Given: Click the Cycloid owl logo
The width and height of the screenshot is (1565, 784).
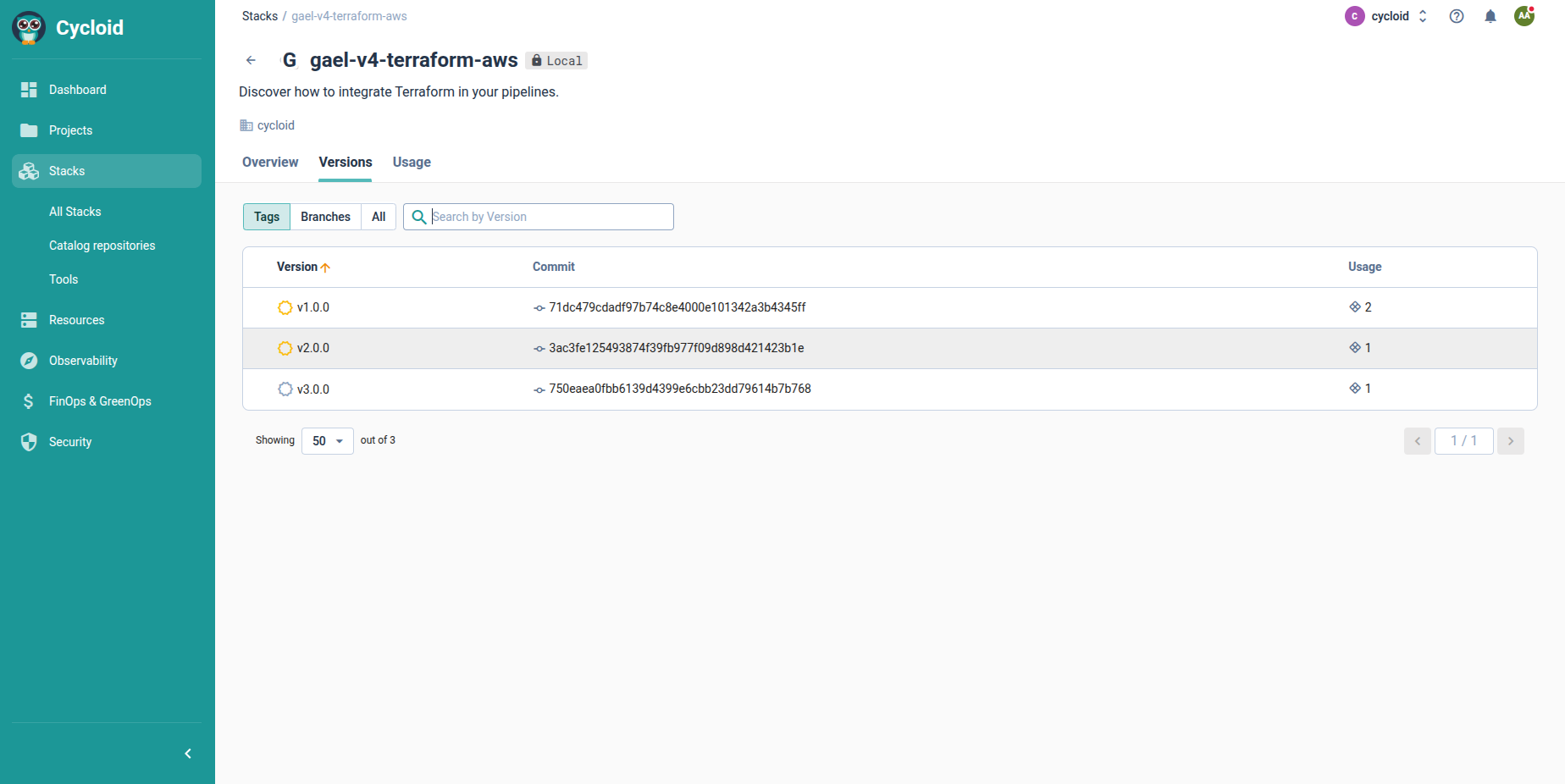Looking at the screenshot, I should (29, 28).
